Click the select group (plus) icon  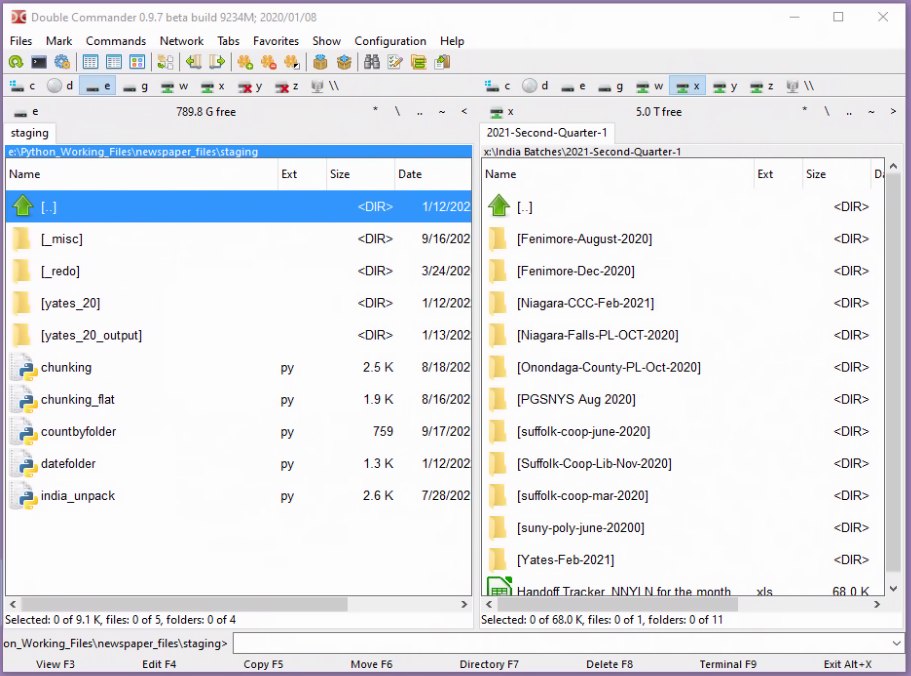click(x=245, y=62)
